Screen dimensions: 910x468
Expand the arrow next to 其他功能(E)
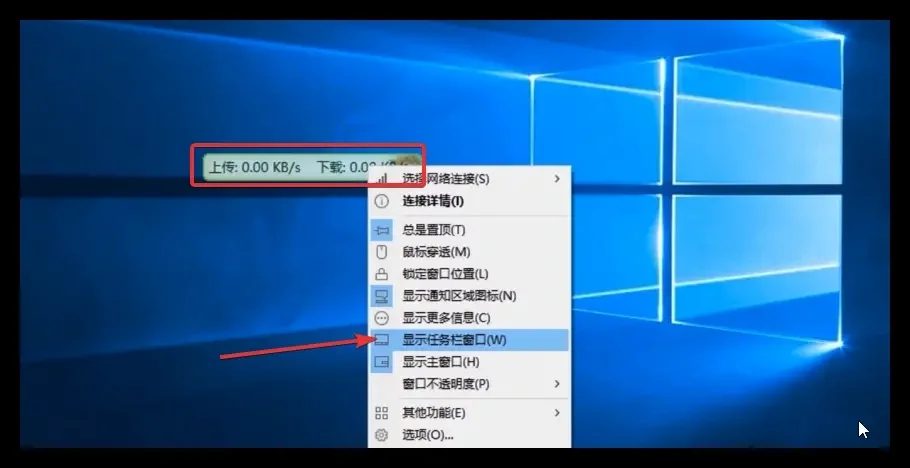point(557,413)
